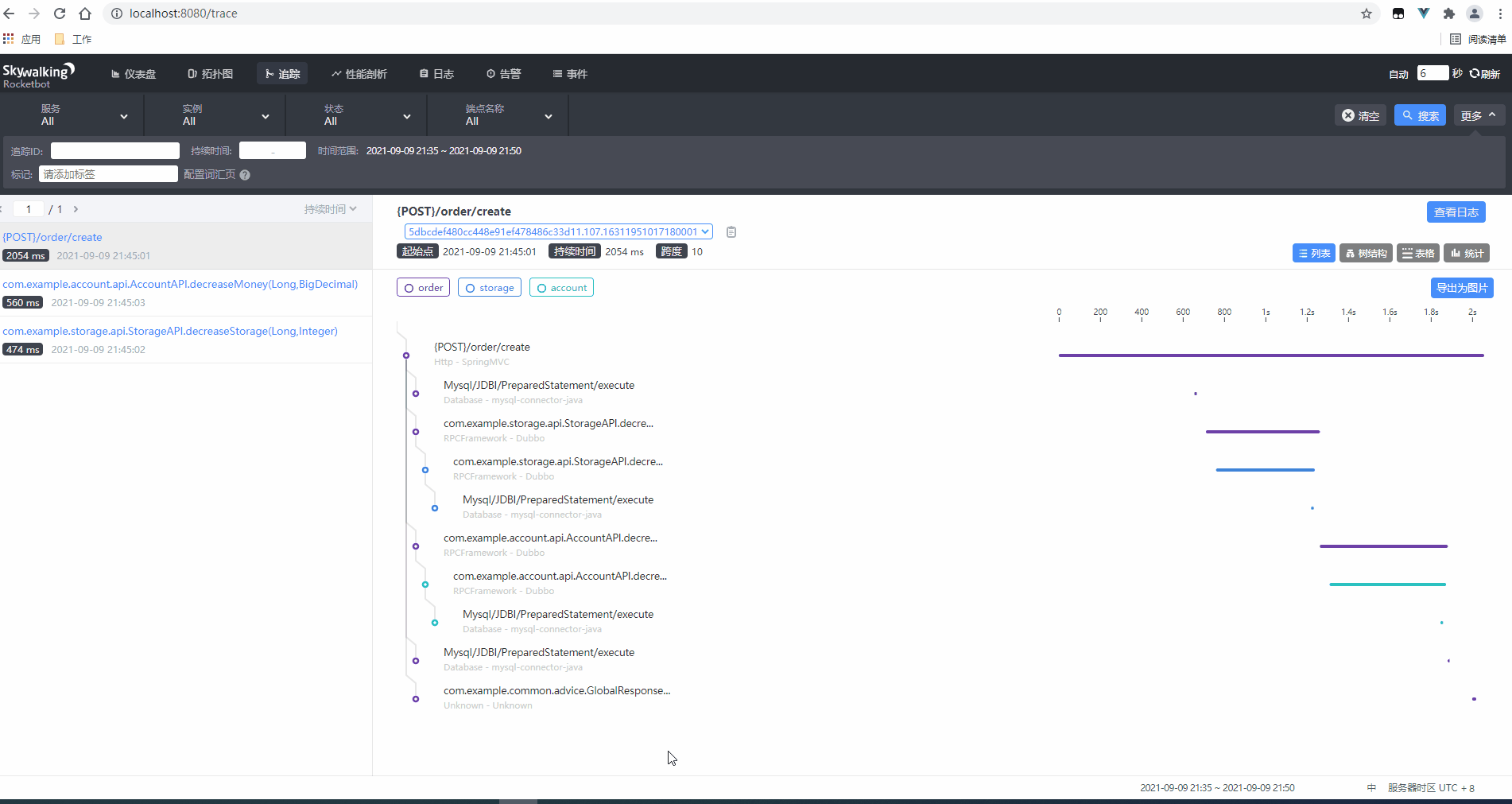This screenshot has height=804, width=1512.
Task: Expand the 端点名称 endpoint dropdown
Action: pyautogui.click(x=497, y=115)
